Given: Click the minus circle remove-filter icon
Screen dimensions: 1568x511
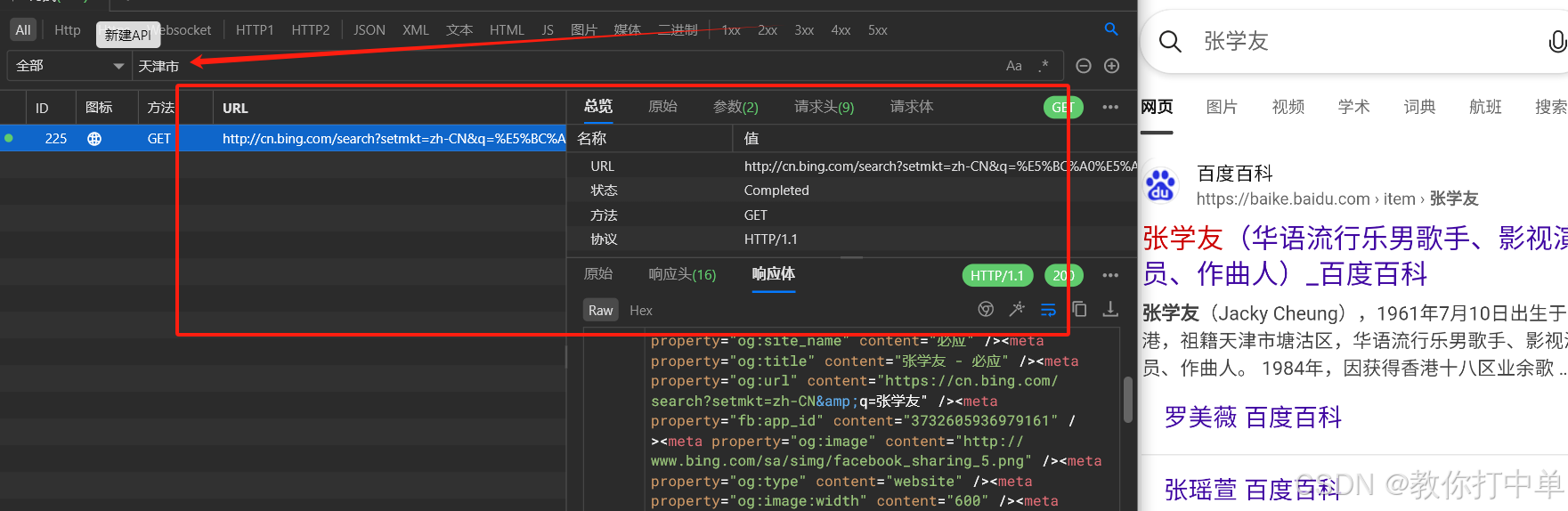Looking at the screenshot, I should click(1084, 66).
